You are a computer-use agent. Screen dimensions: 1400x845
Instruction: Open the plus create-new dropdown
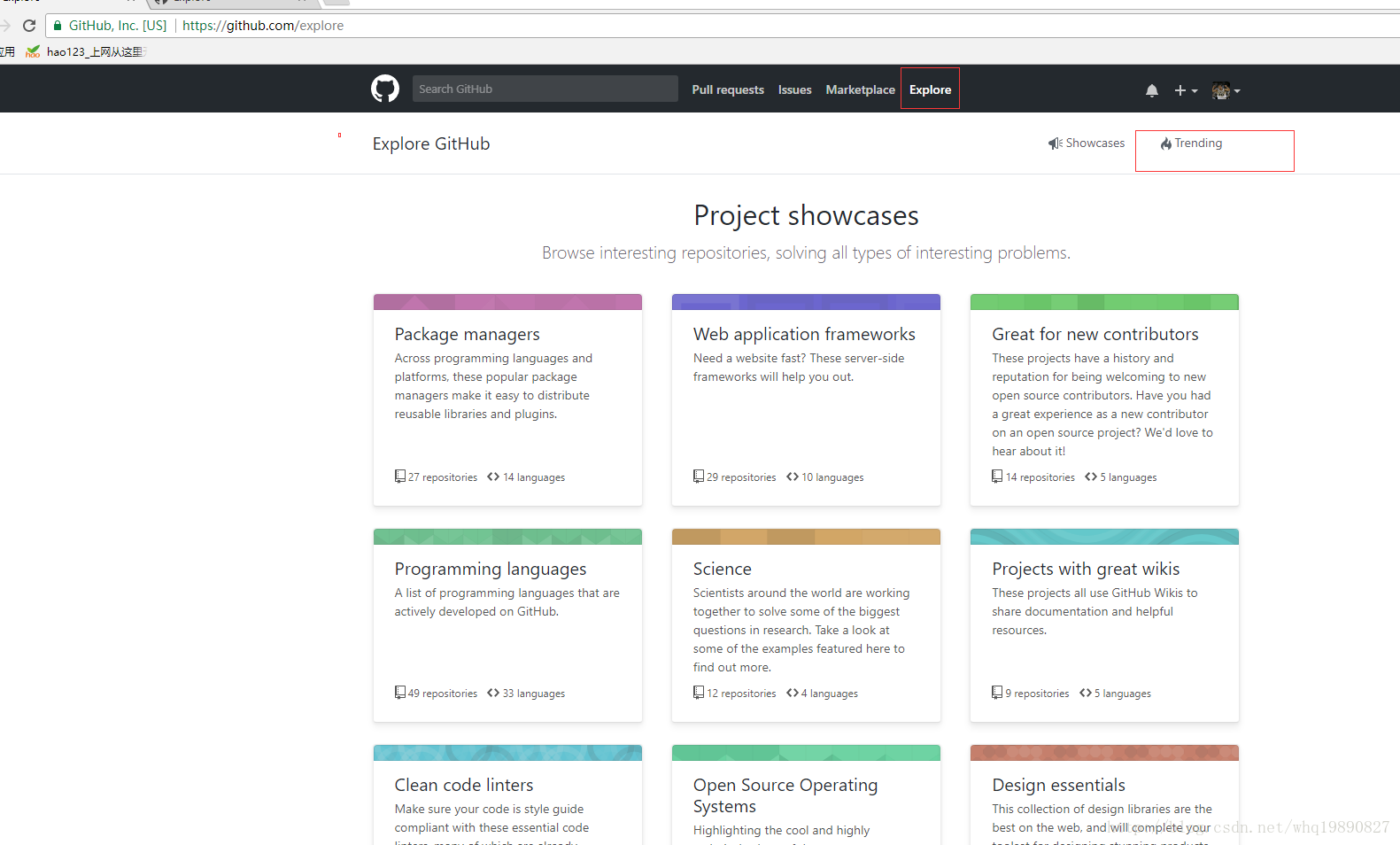pos(1186,90)
